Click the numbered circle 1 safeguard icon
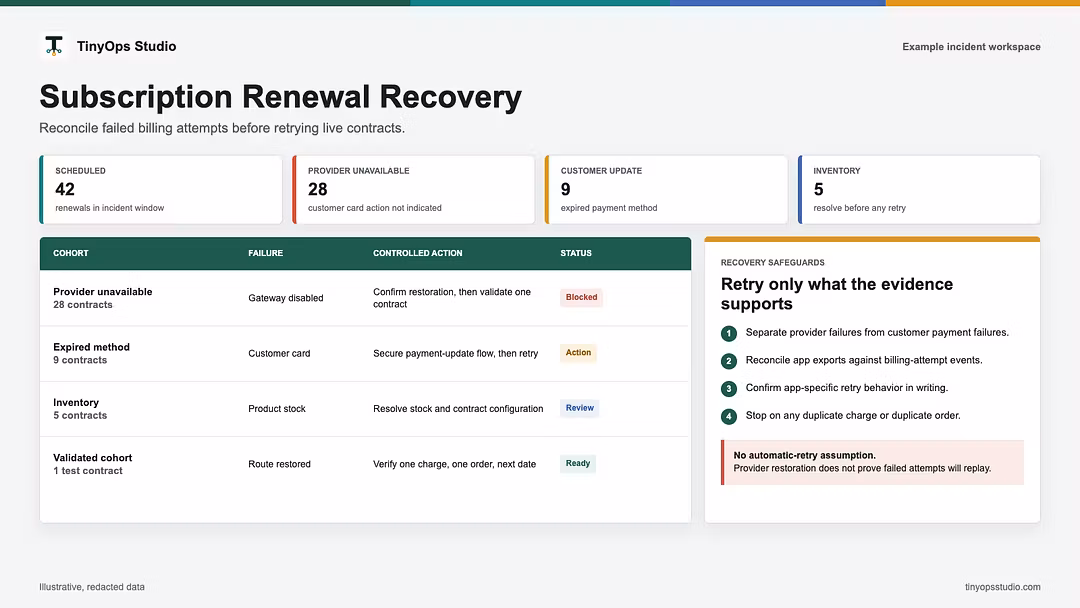Image resolution: width=1080 pixels, height=608 pixels. pyautogui.click(x=729, y=333)
